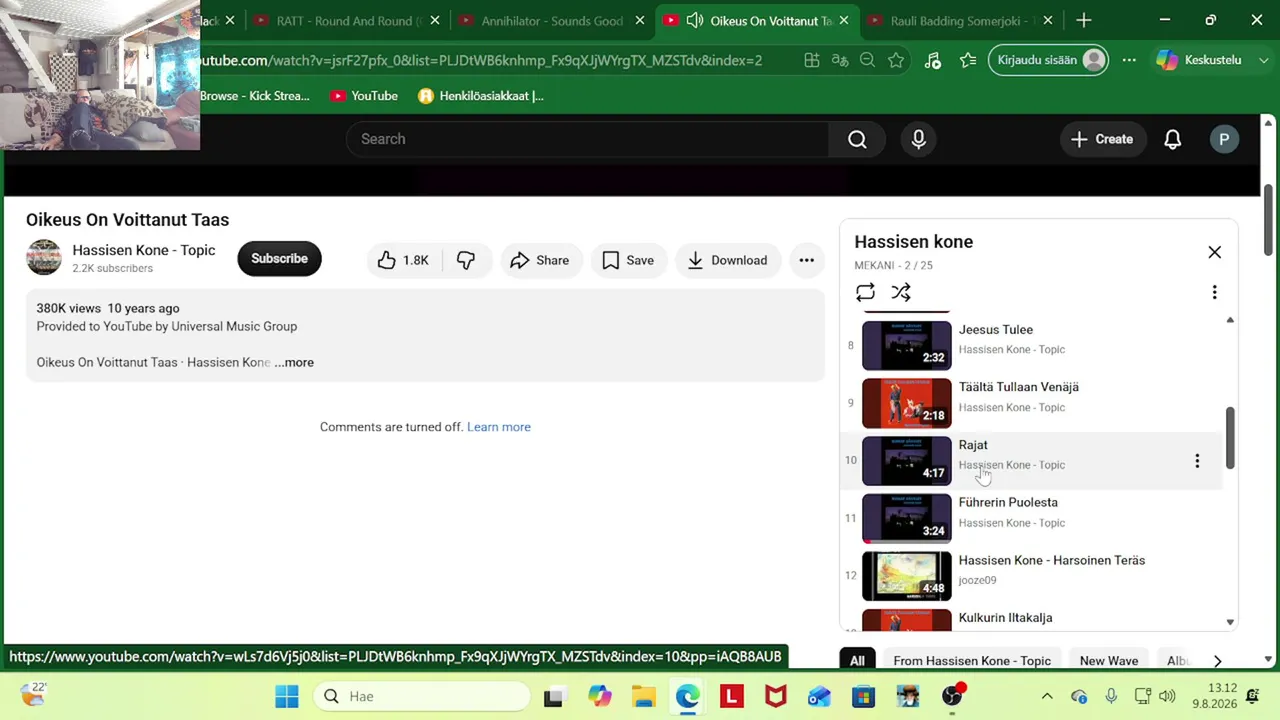Click the Share button
Viewport: 1280px width, 720px height.
[x=540, y=260]
